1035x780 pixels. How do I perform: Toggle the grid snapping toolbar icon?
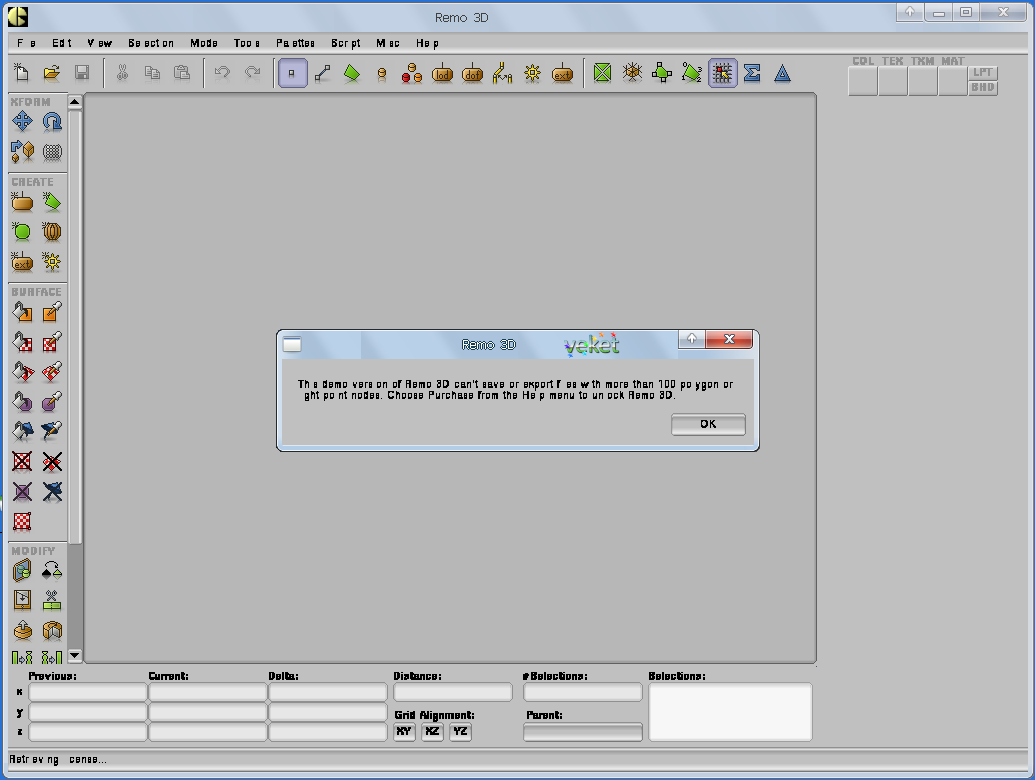click(722, 73)
